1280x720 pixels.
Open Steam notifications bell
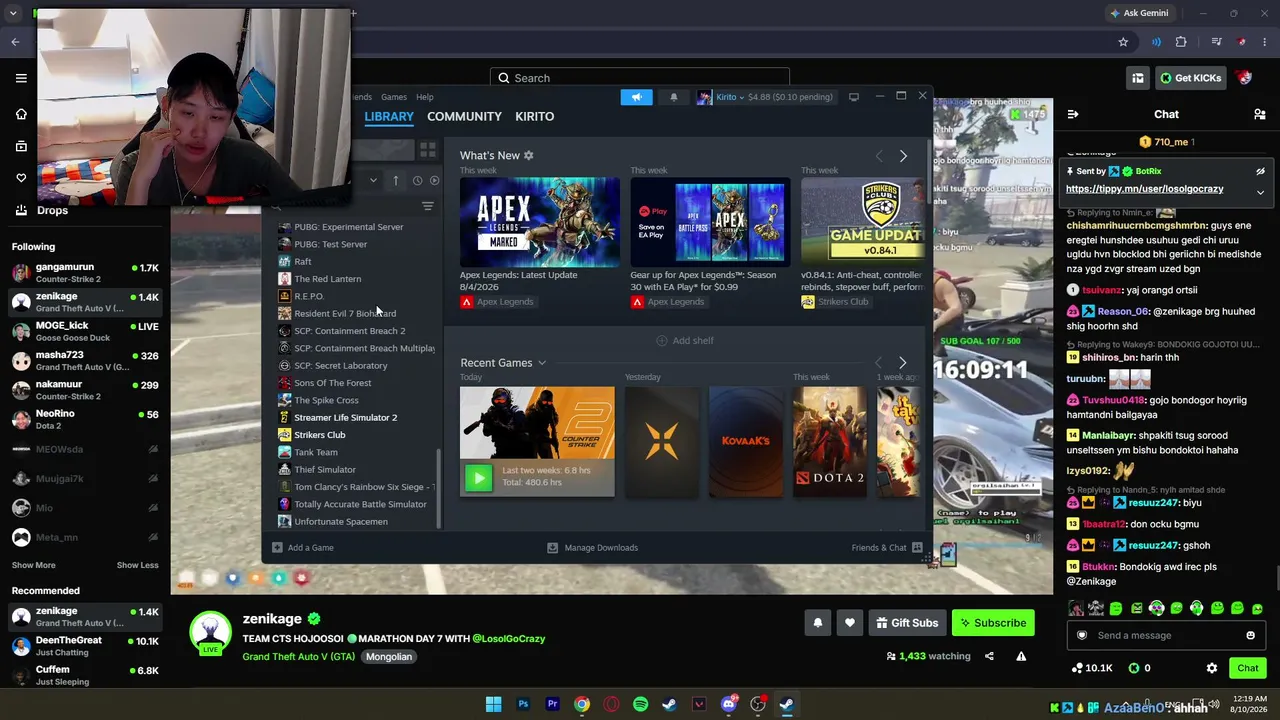[674, 97]
